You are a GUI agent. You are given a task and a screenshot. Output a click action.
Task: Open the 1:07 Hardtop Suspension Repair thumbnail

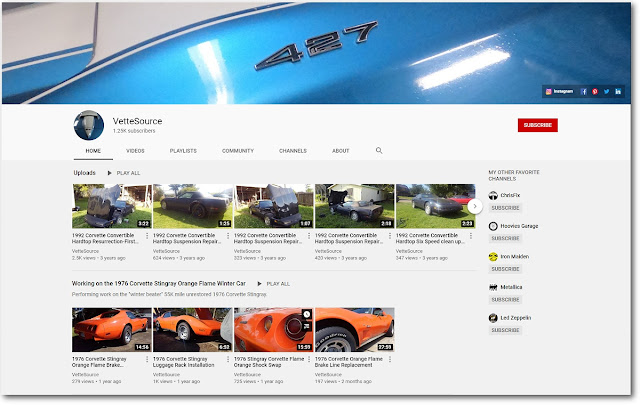tap(273, 206)
